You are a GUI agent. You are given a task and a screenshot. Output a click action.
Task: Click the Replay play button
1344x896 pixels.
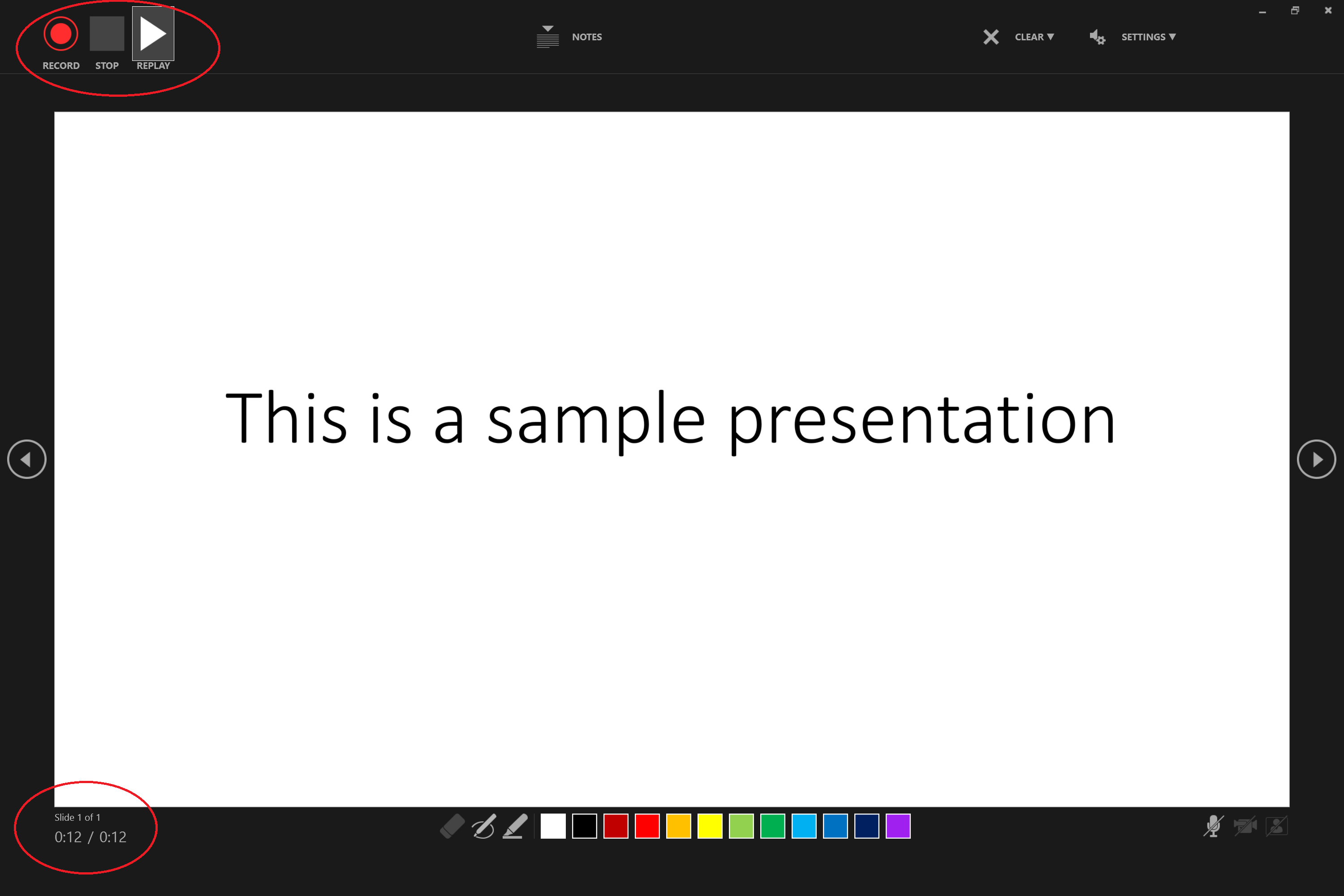click(x=153, y=34)
